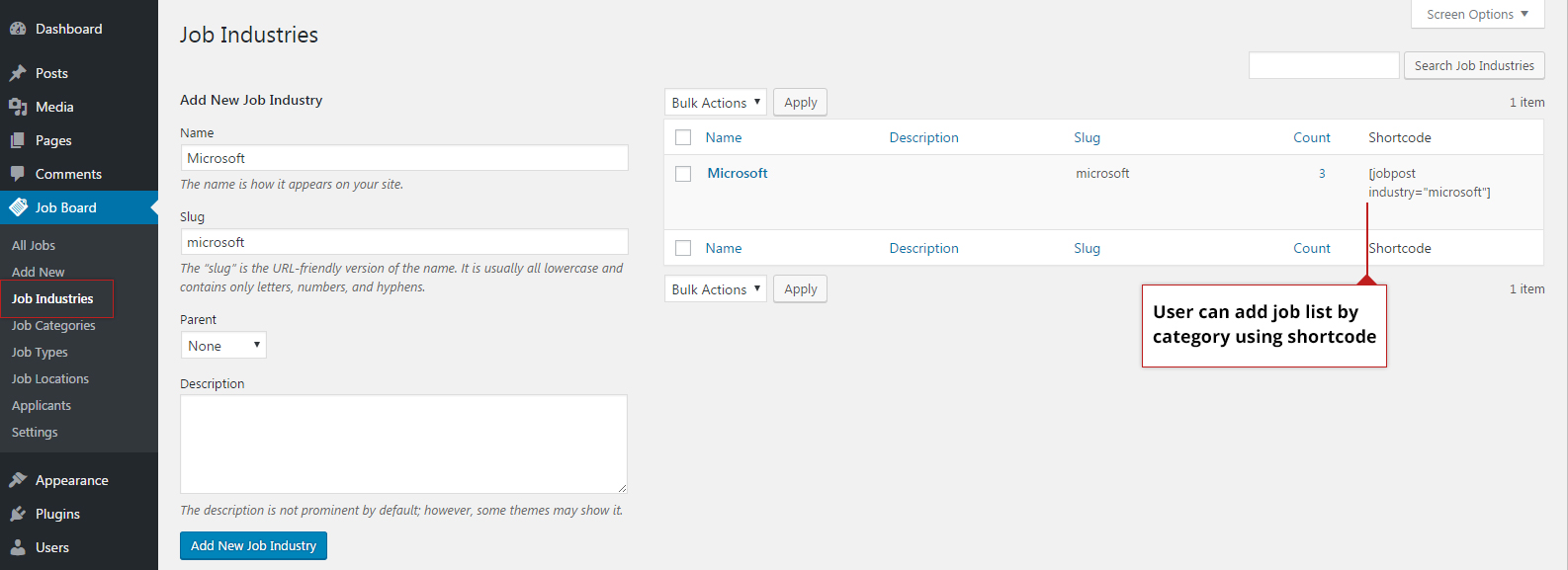Click the Users person icon

tap(18, 547)
